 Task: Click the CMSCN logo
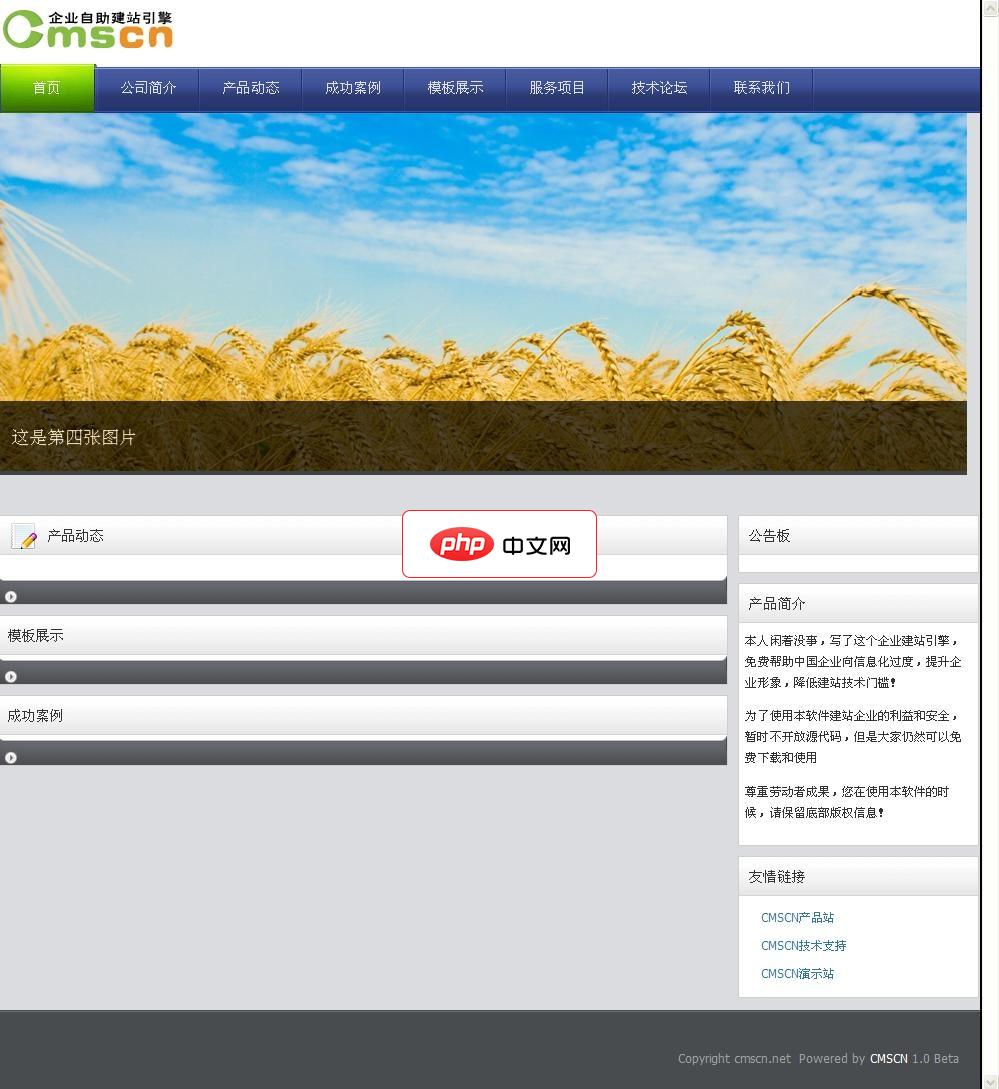click(x=88, y=30)
